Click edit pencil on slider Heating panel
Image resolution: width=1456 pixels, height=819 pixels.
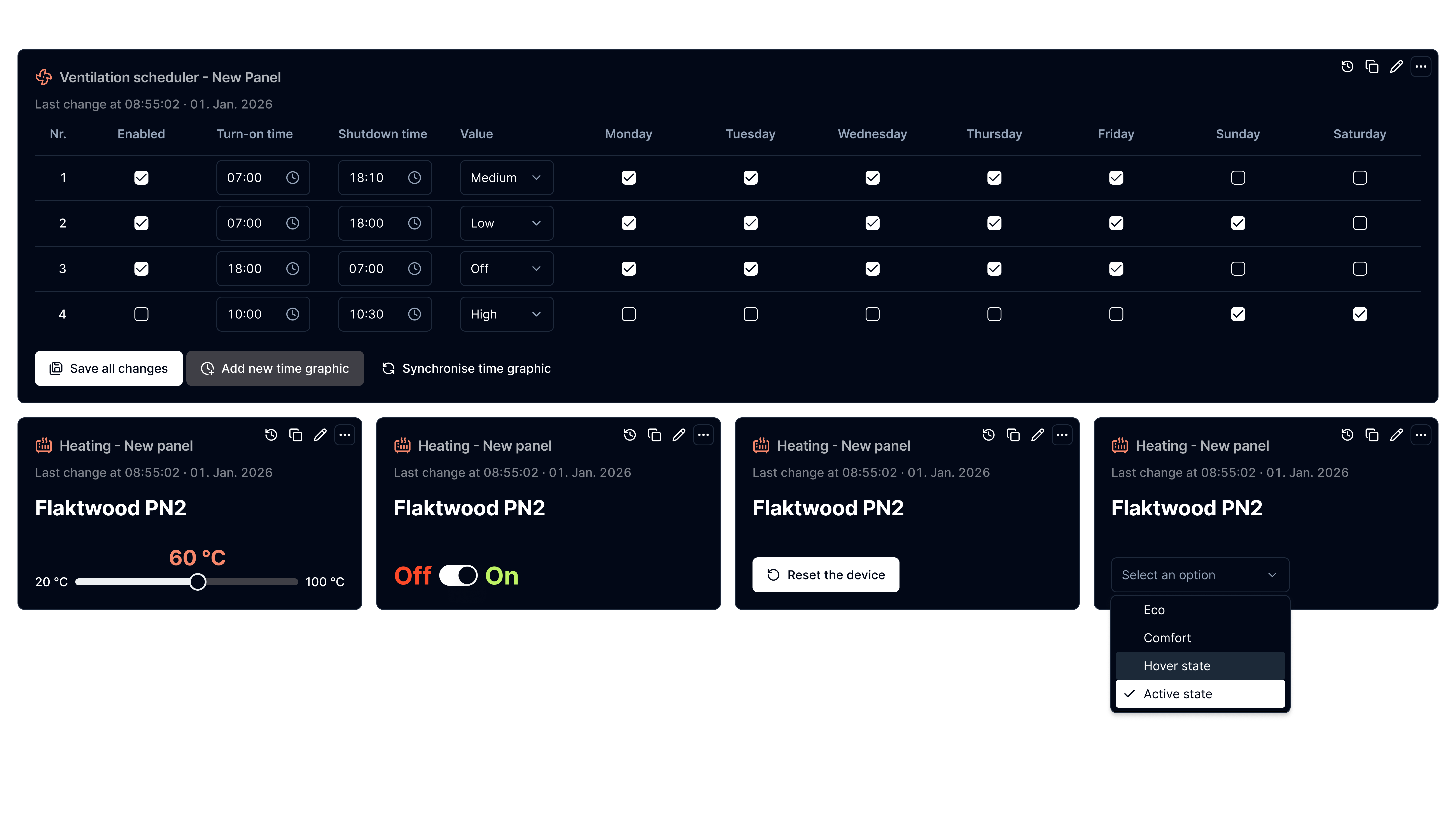[x=320, y=435]
